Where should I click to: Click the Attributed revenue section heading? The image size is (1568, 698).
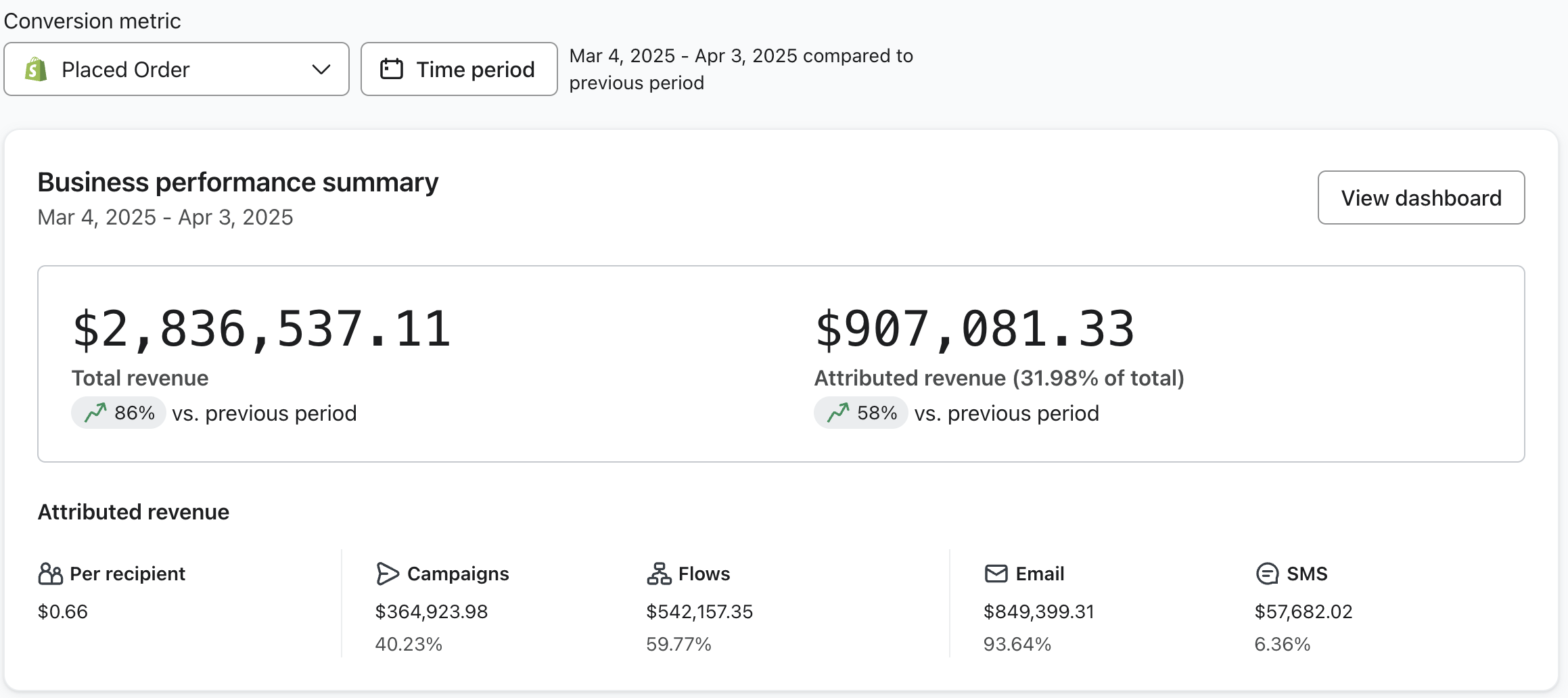click(x=133, y=512)
